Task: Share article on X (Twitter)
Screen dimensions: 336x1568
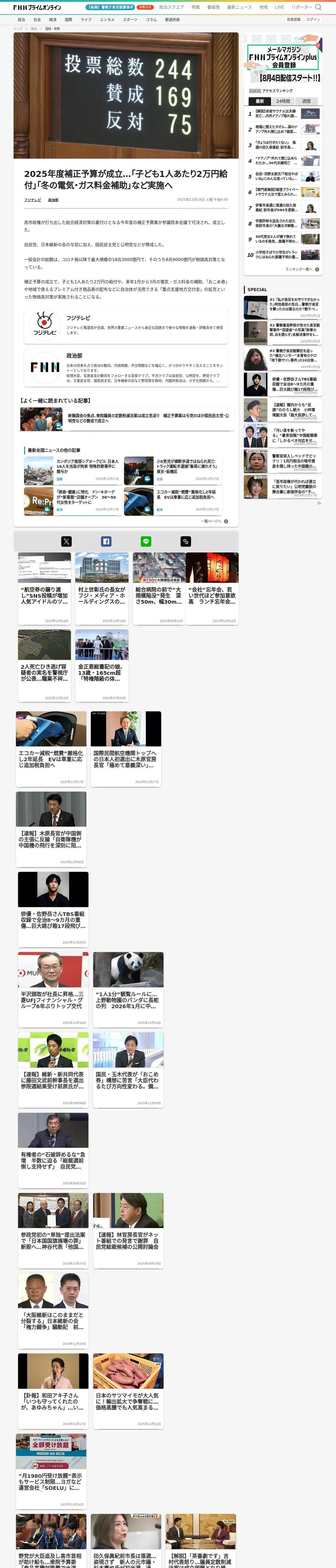Action: coord(66,541)
